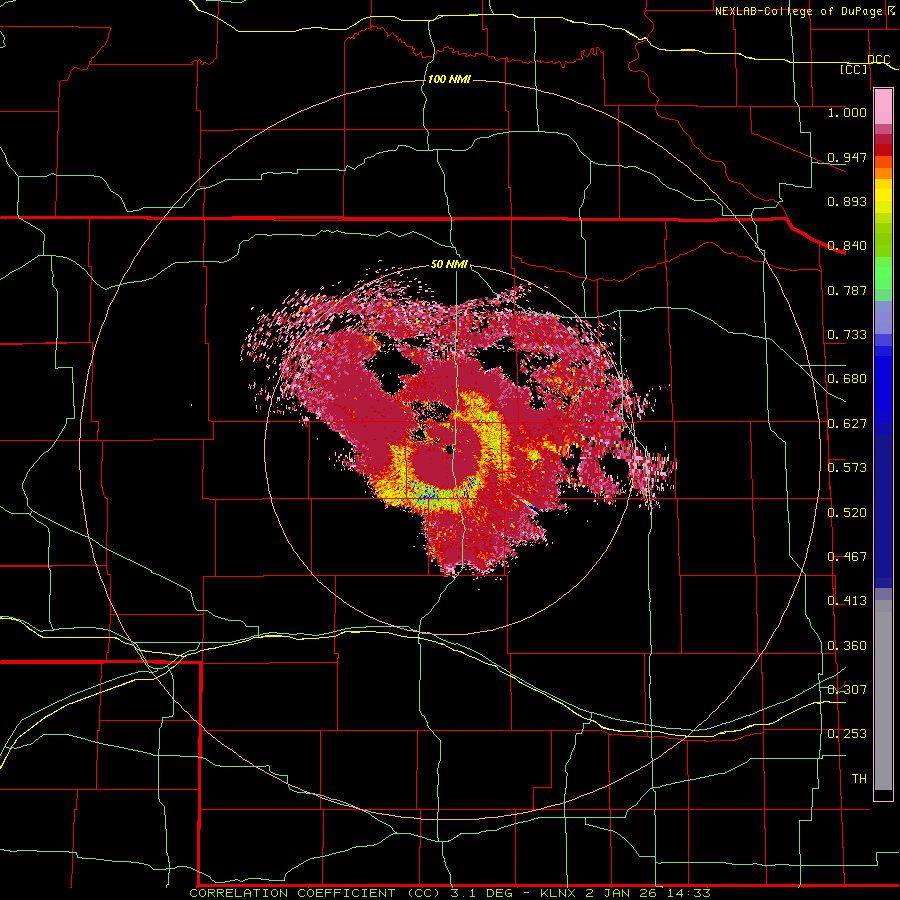Click the 0.893 legend value
This screenshot has width=900, height=900.
[x=847, y=201]
